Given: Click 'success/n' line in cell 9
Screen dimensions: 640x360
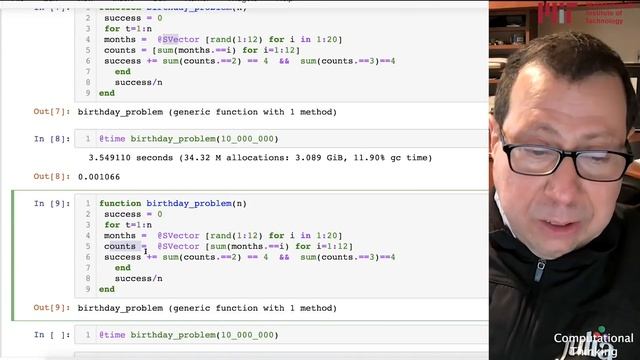Looking at the screenshot, I should 138,278.
